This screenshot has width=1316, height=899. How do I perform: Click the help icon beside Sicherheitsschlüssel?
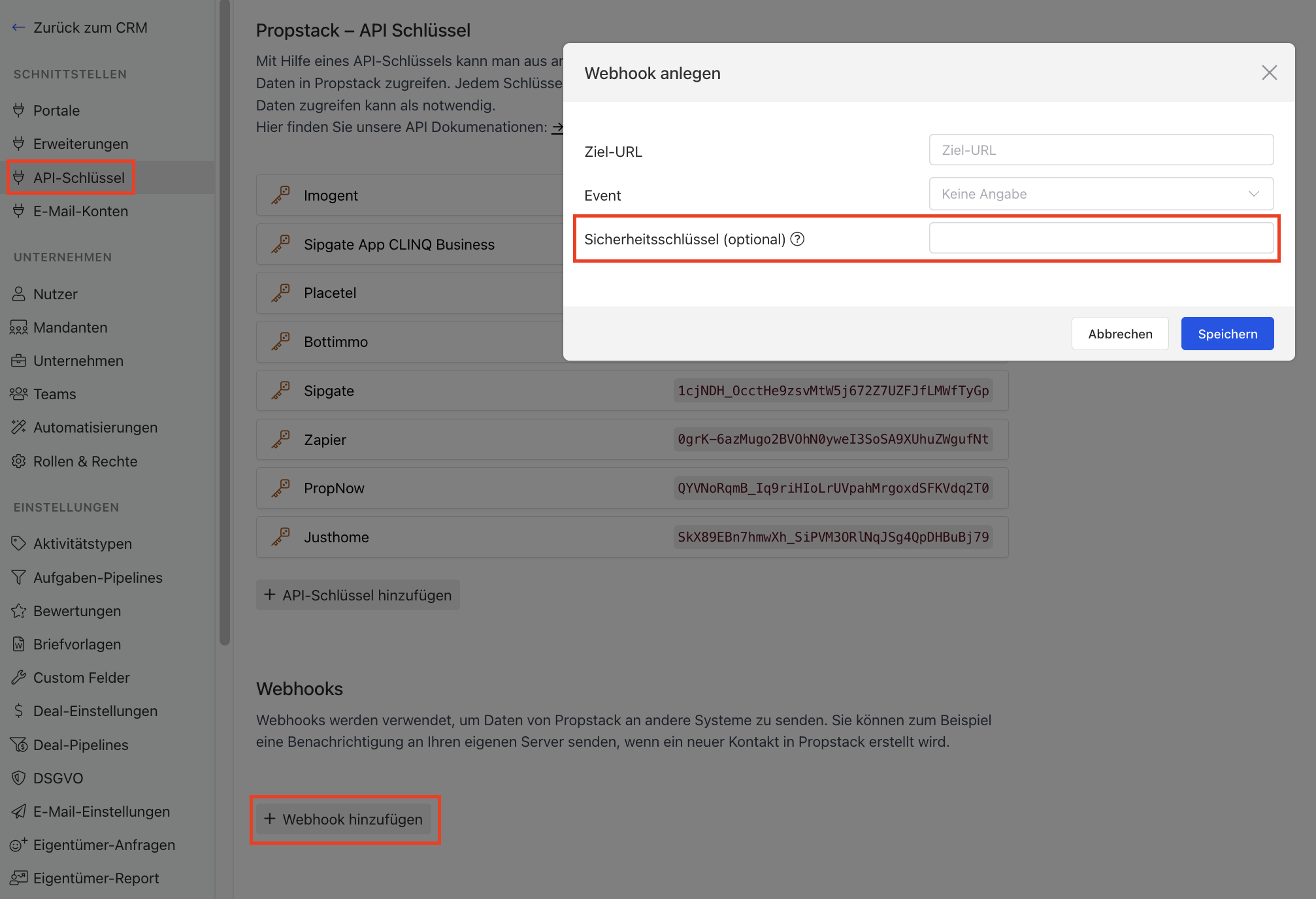point(797,239)
